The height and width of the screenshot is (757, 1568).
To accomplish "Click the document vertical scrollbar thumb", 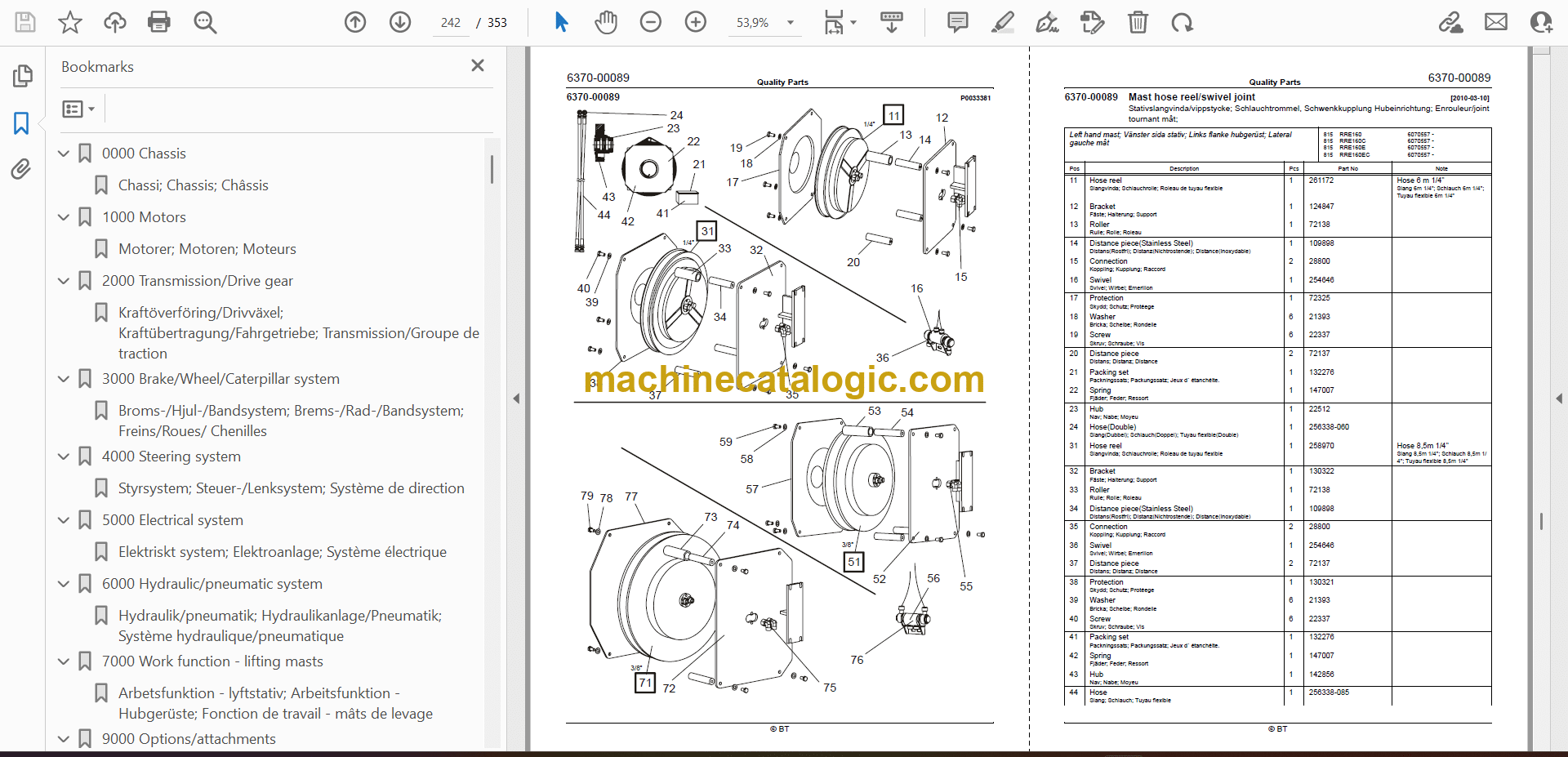I will click(x=1541, y=521).
